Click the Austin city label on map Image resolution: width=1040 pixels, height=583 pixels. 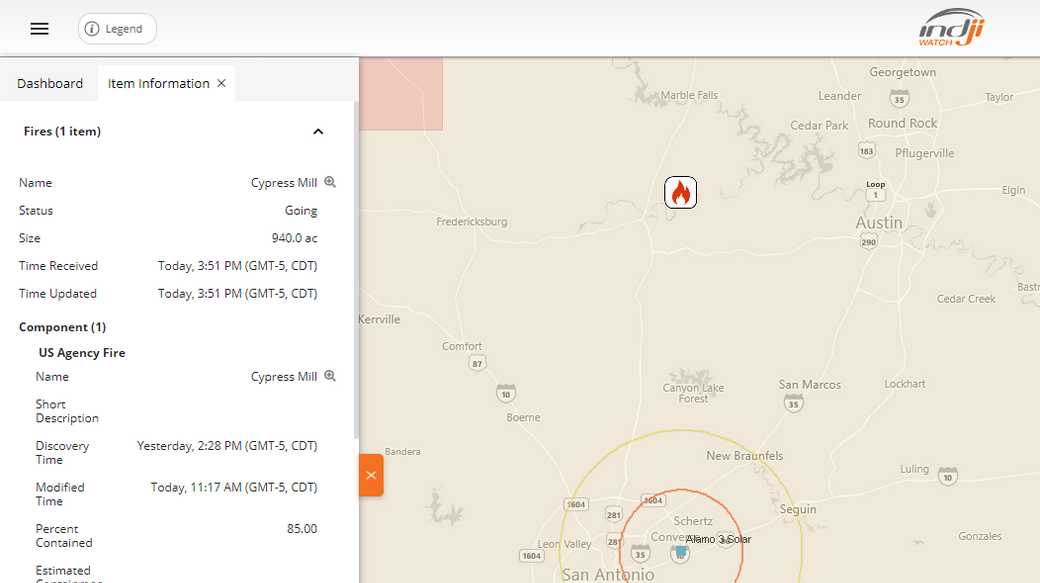pos(879,223)
